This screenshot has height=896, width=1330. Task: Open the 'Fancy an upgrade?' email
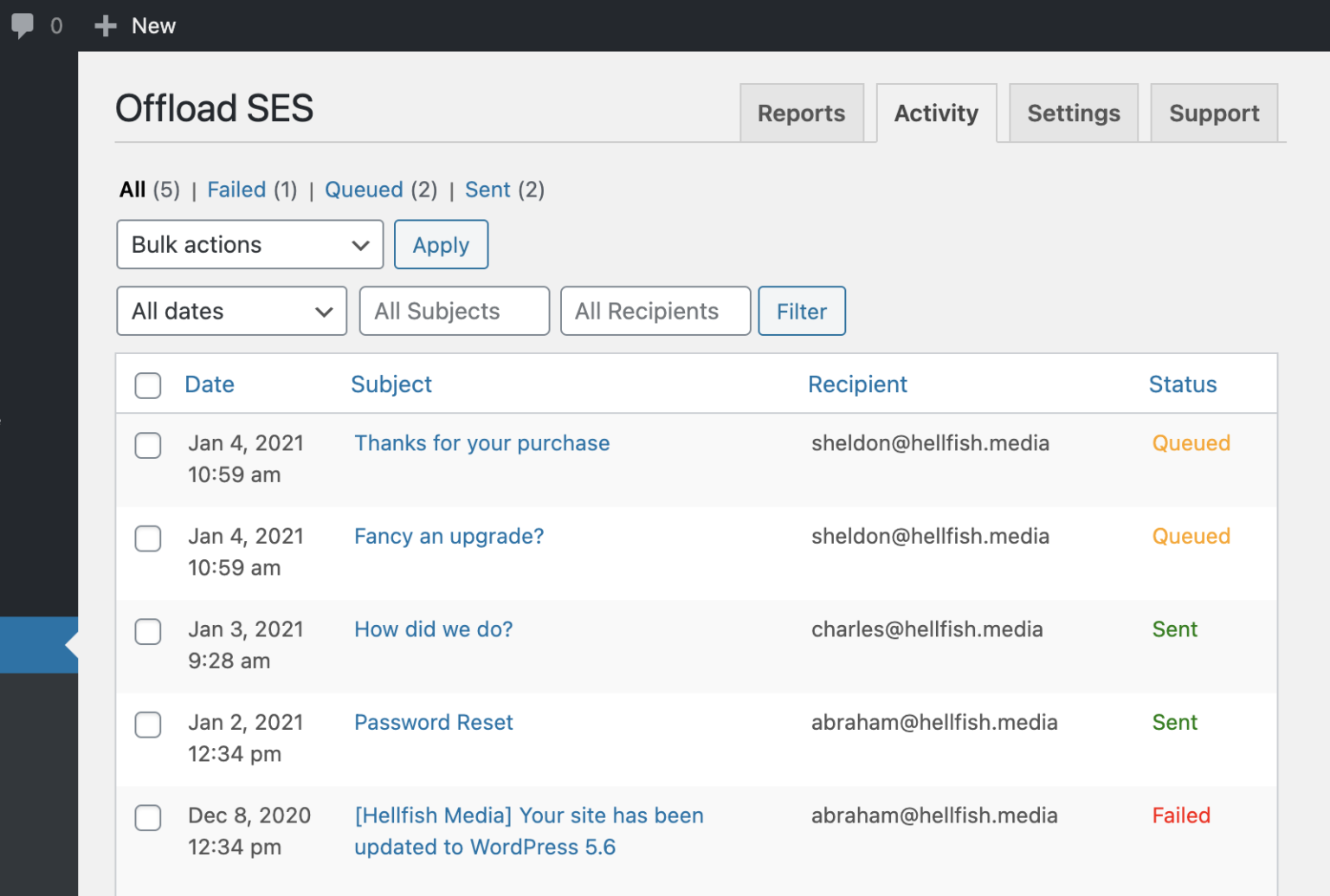coord(449,536)
